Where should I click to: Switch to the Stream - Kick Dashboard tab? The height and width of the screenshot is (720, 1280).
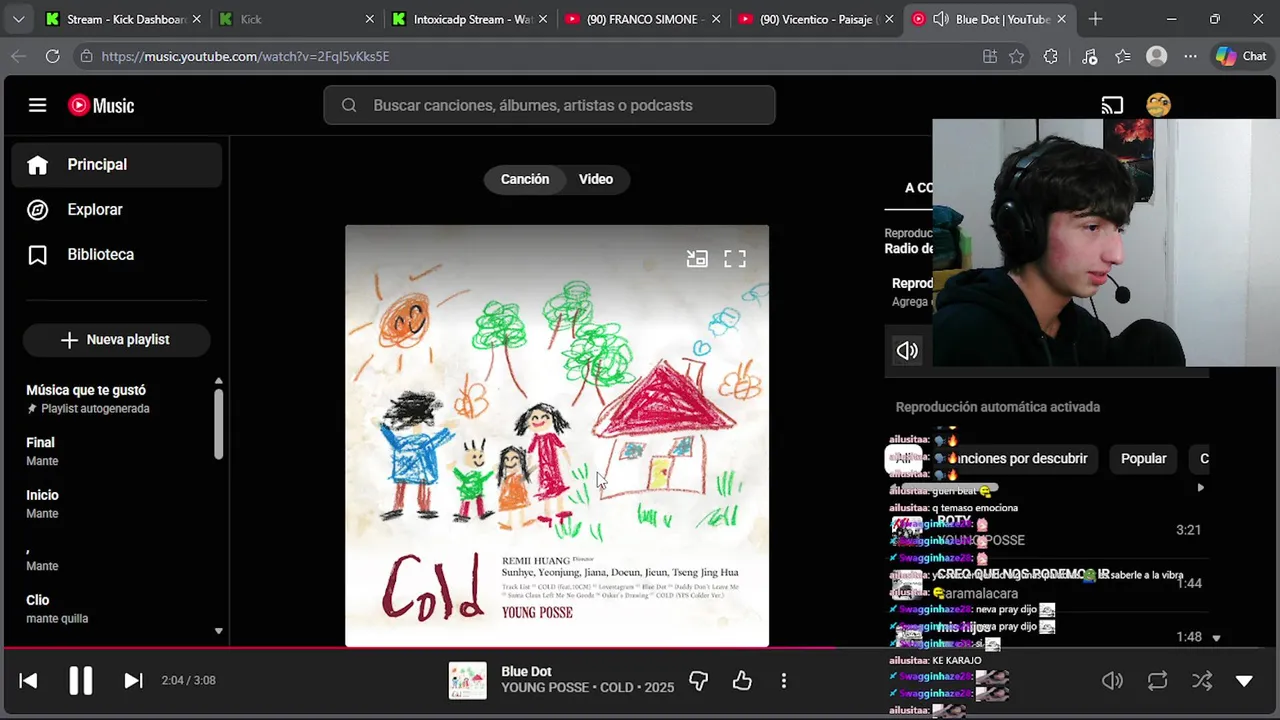pyautogui.click(x=122, y=19)
